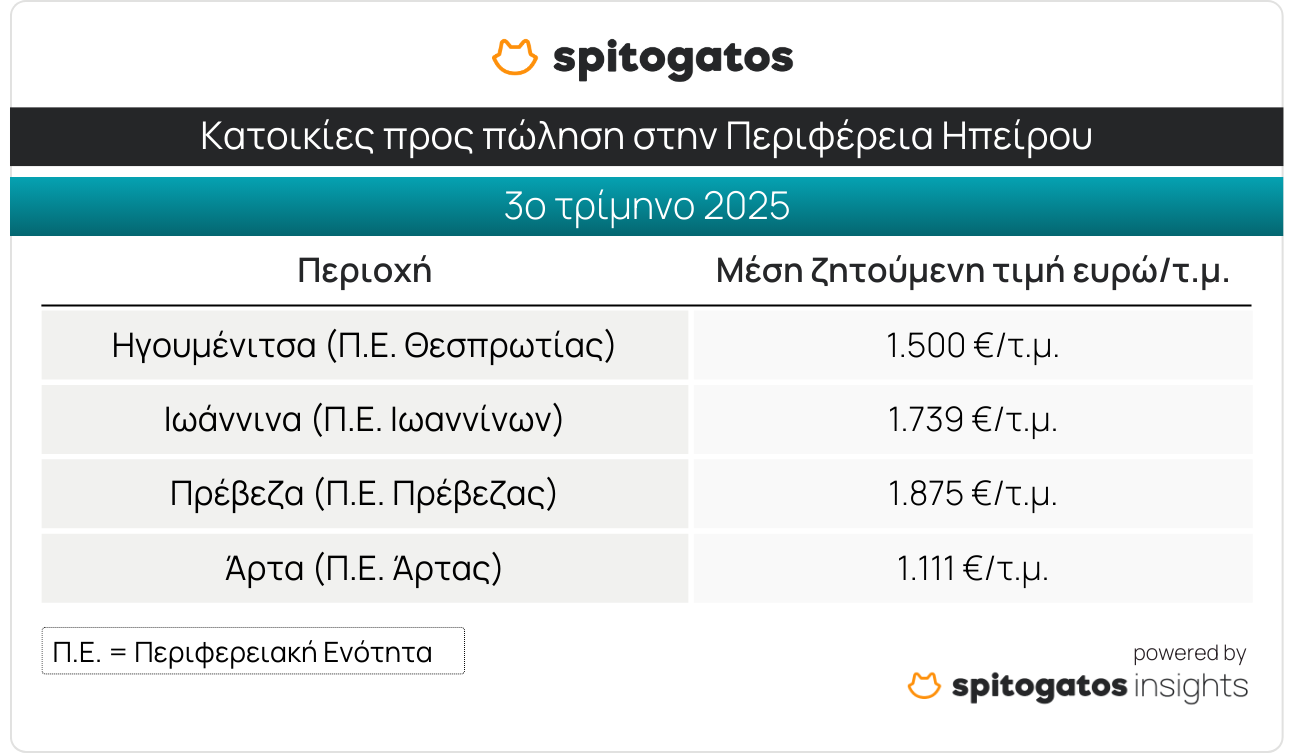Screen dimensions: 1294x753
Task: Click the 1.111 €/τ.μ. price value
Action: coord(972,569)
